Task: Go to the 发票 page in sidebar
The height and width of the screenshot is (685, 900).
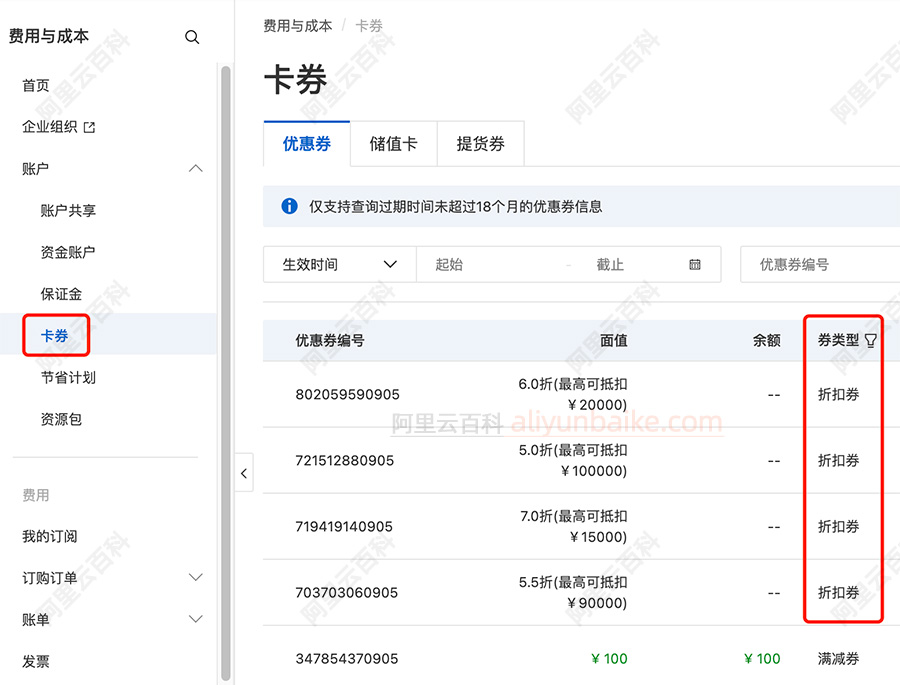Action: [x=35, y=661]
